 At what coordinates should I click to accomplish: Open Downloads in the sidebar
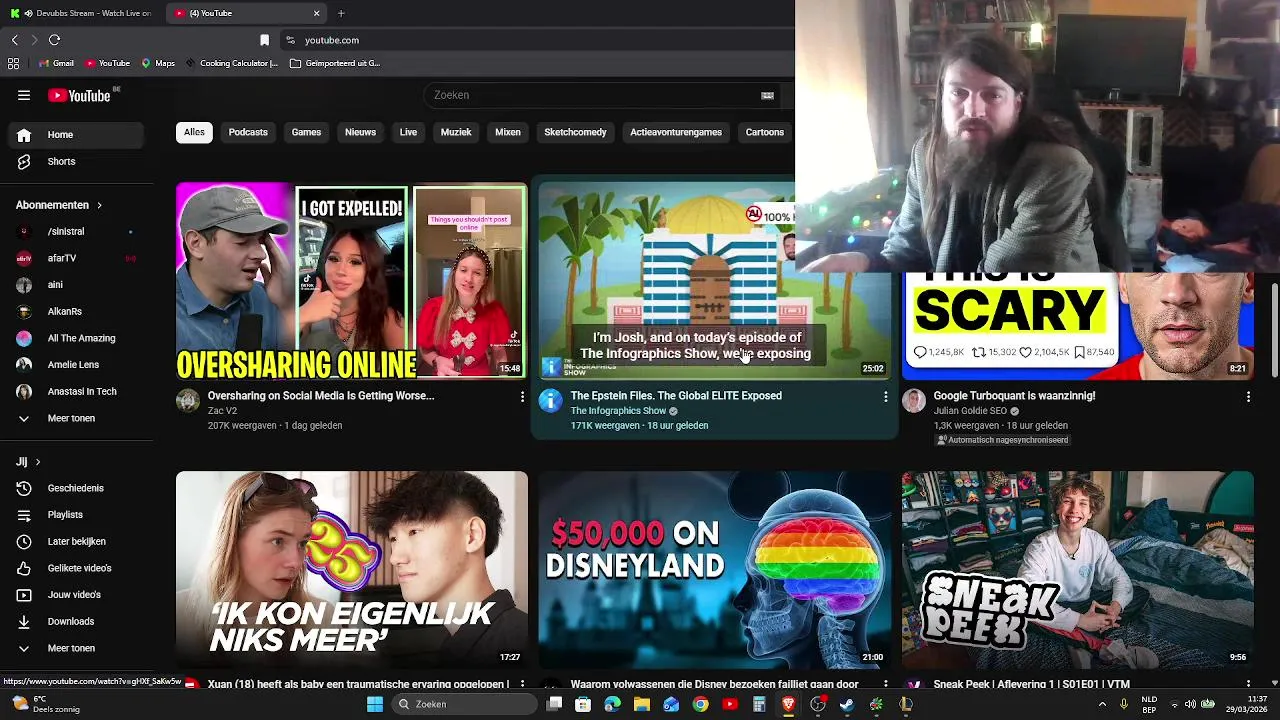pos(75,621)
